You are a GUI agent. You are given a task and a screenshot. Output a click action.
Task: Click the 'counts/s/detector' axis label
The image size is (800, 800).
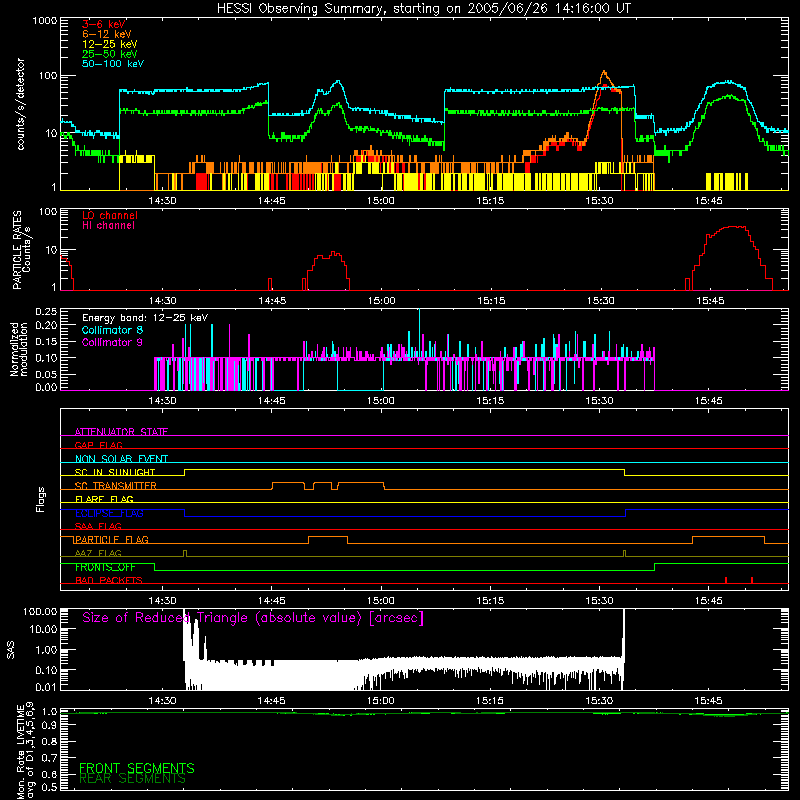(20, 104)
